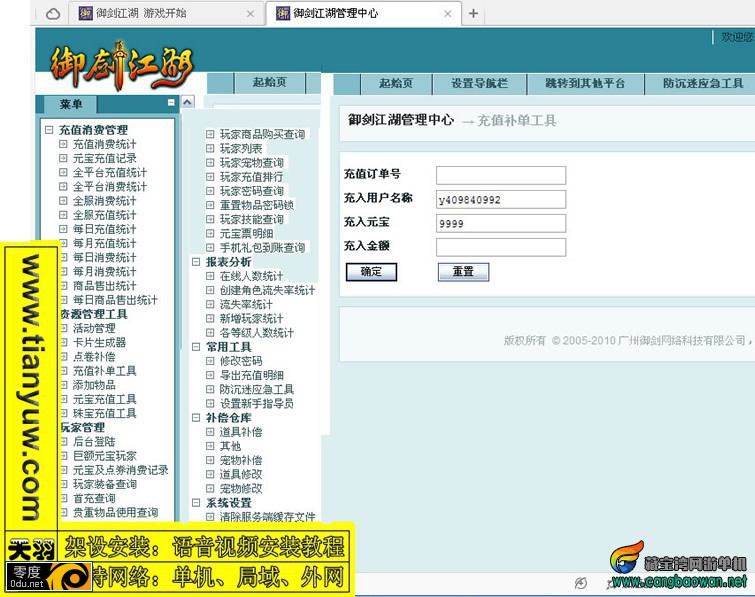Click icon beside 全平台充值统计

(63, 172)
